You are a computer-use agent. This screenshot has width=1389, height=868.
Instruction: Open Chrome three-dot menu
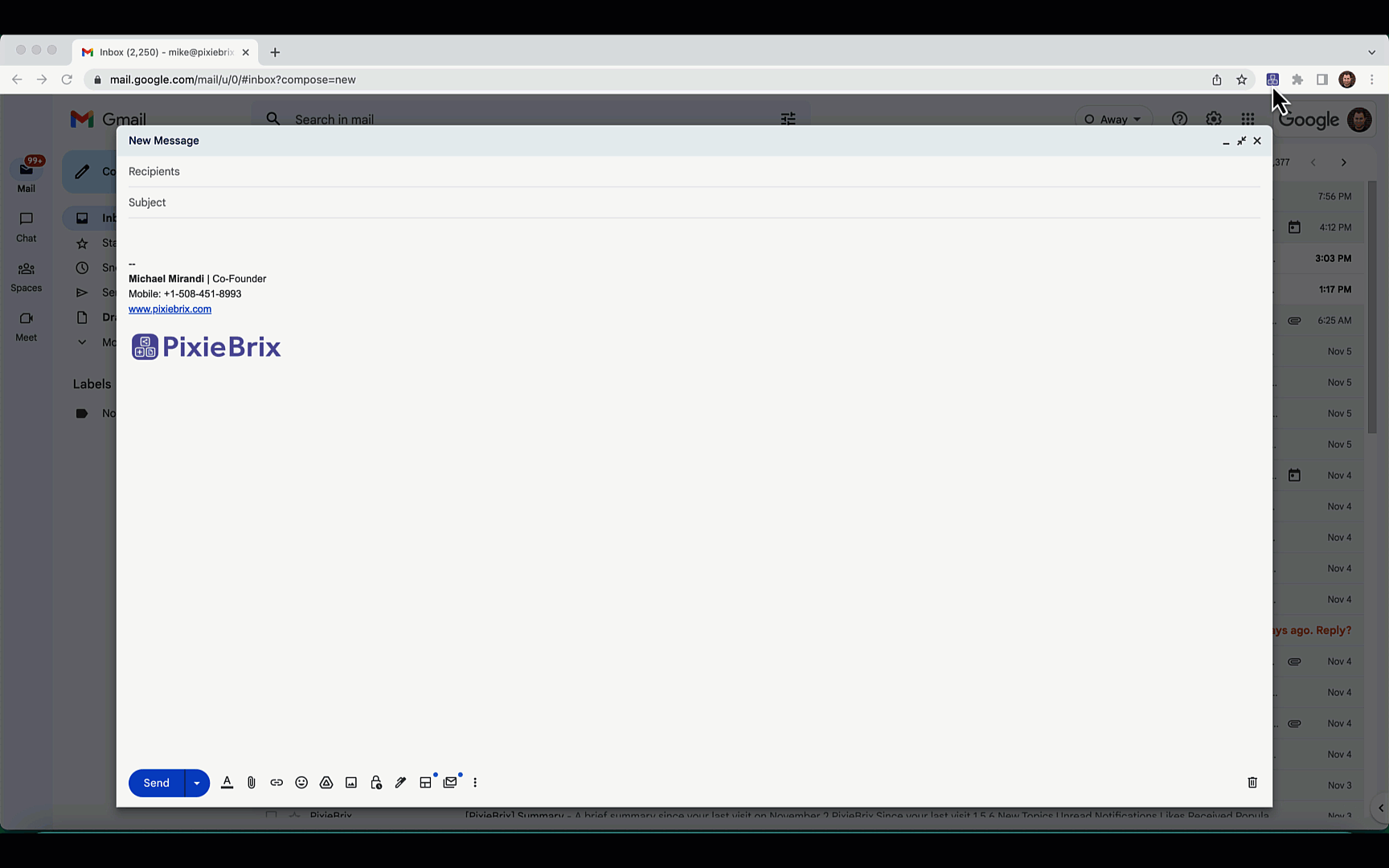(1372, 80)
